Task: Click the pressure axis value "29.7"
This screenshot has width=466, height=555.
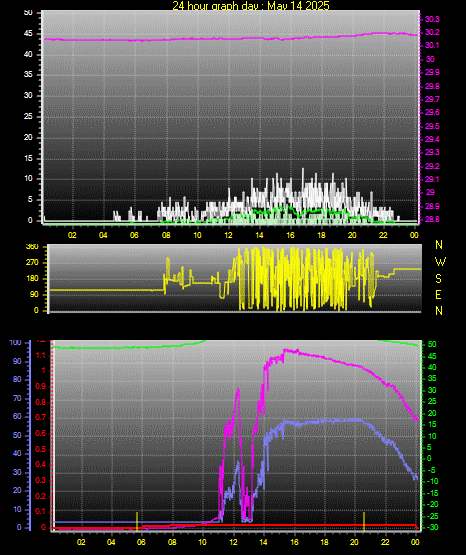Action: click(432, 99)
